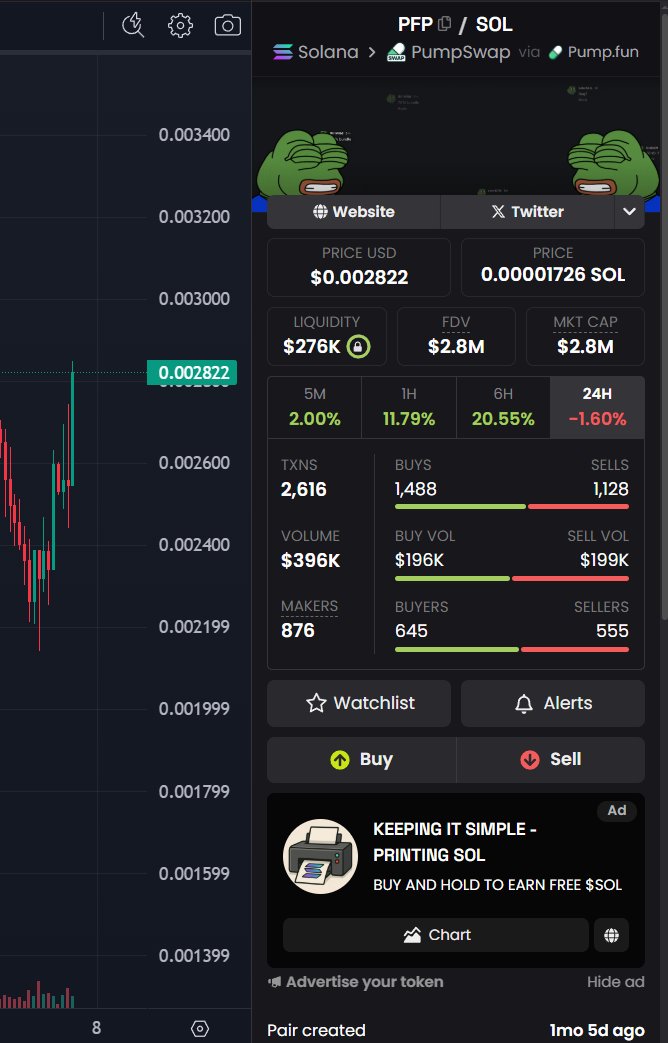Screen dimensions: 668x1043
Task: Select the 5M timeframe tab
Action: (315, 407)
